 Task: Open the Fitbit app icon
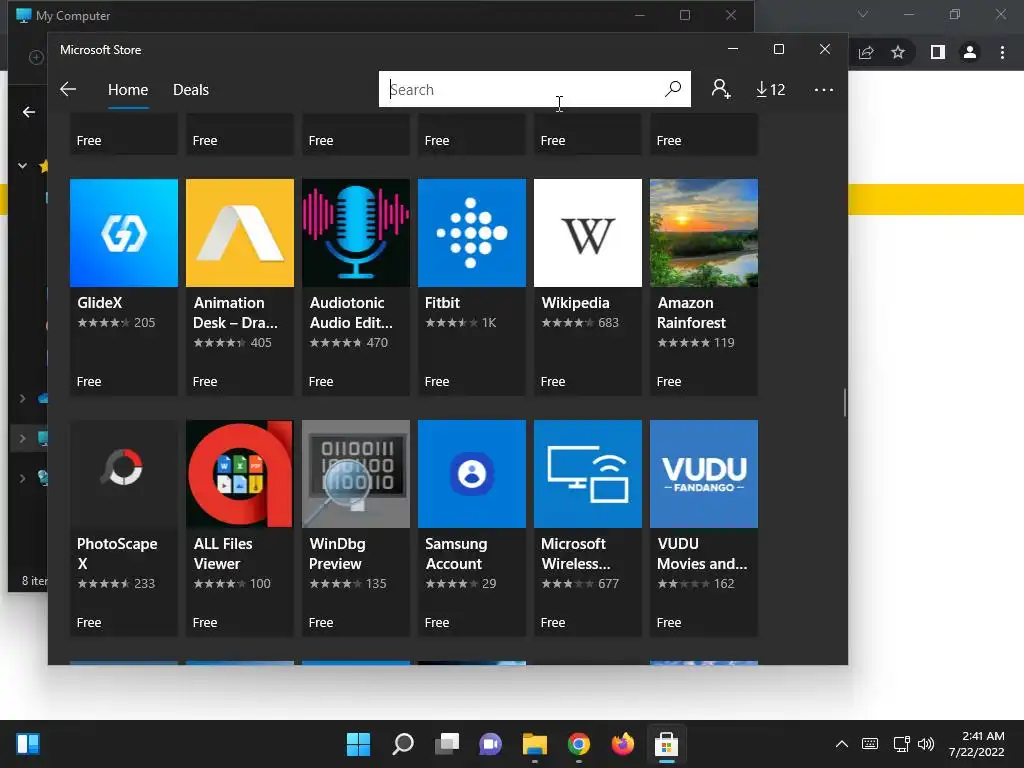click(472, 232)
